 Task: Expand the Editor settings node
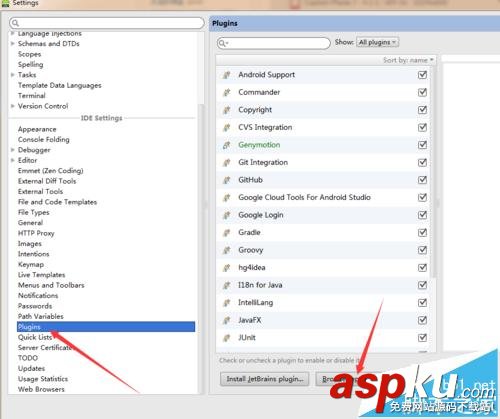13,160
